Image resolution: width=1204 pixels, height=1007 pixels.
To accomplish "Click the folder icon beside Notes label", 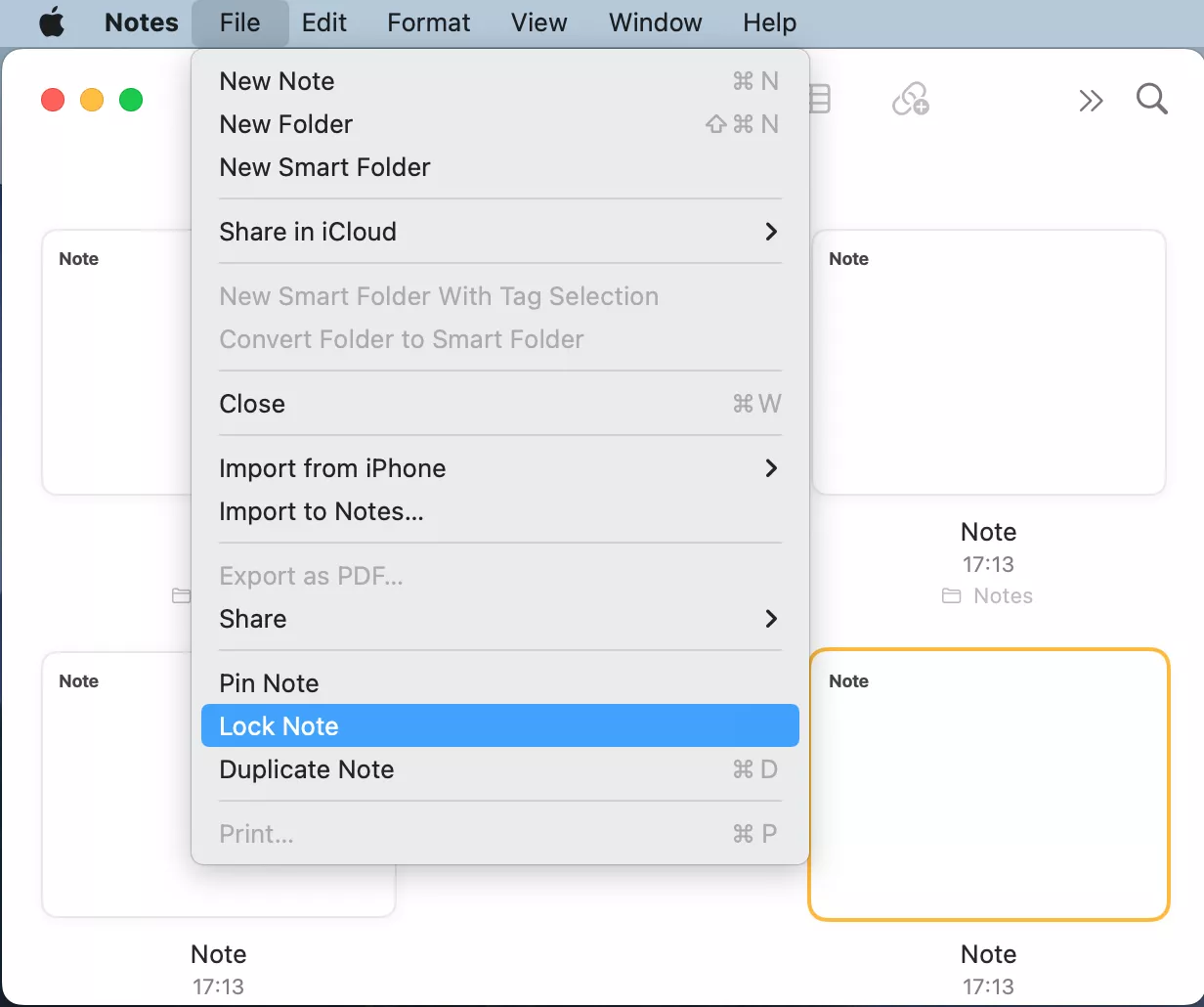I will tap(951, 595).
